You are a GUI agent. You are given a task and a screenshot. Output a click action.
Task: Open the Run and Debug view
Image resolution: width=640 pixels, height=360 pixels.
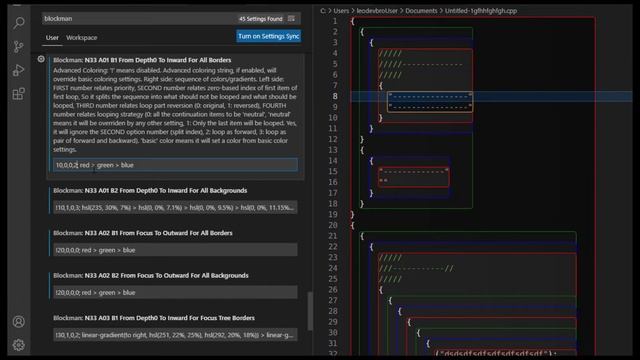point(19,70)
